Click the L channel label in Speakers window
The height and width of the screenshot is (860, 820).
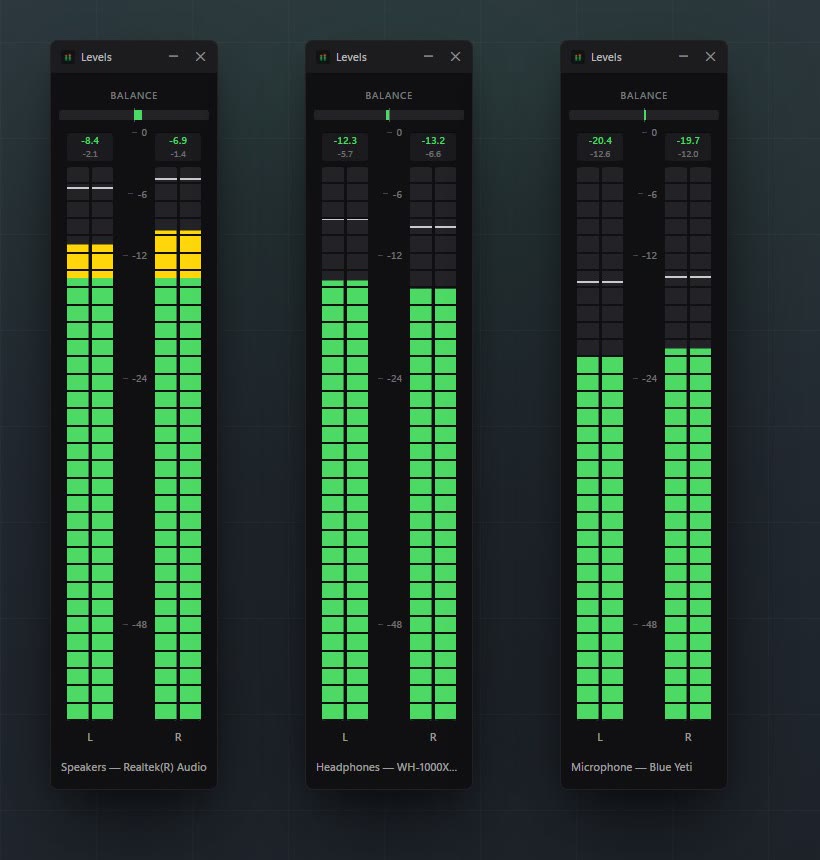pyautogui.click(x=90, y=737)
